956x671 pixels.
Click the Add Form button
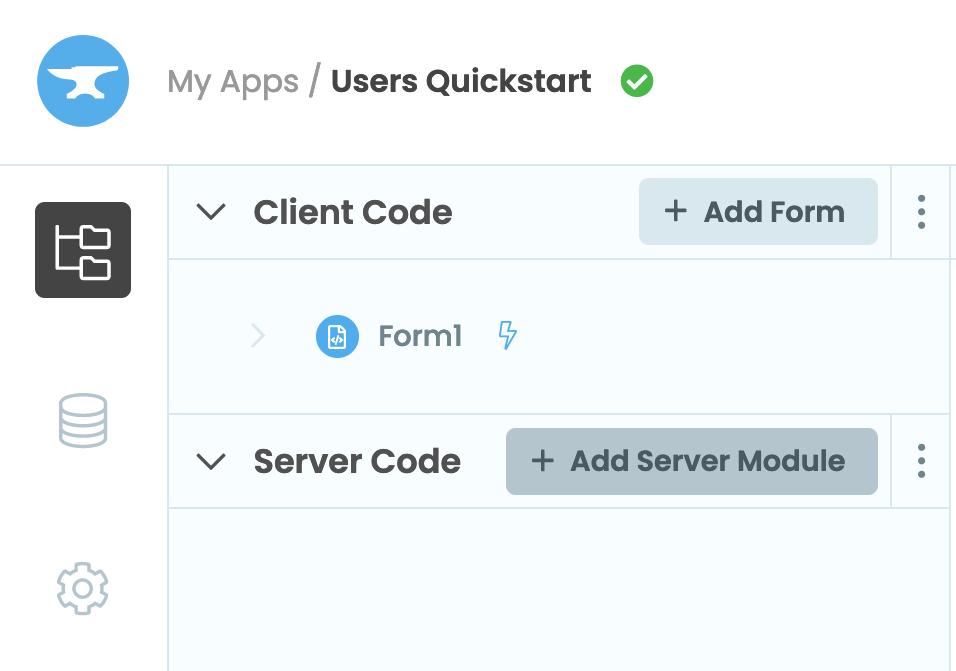pyautogui.click(x=757, y=211)
